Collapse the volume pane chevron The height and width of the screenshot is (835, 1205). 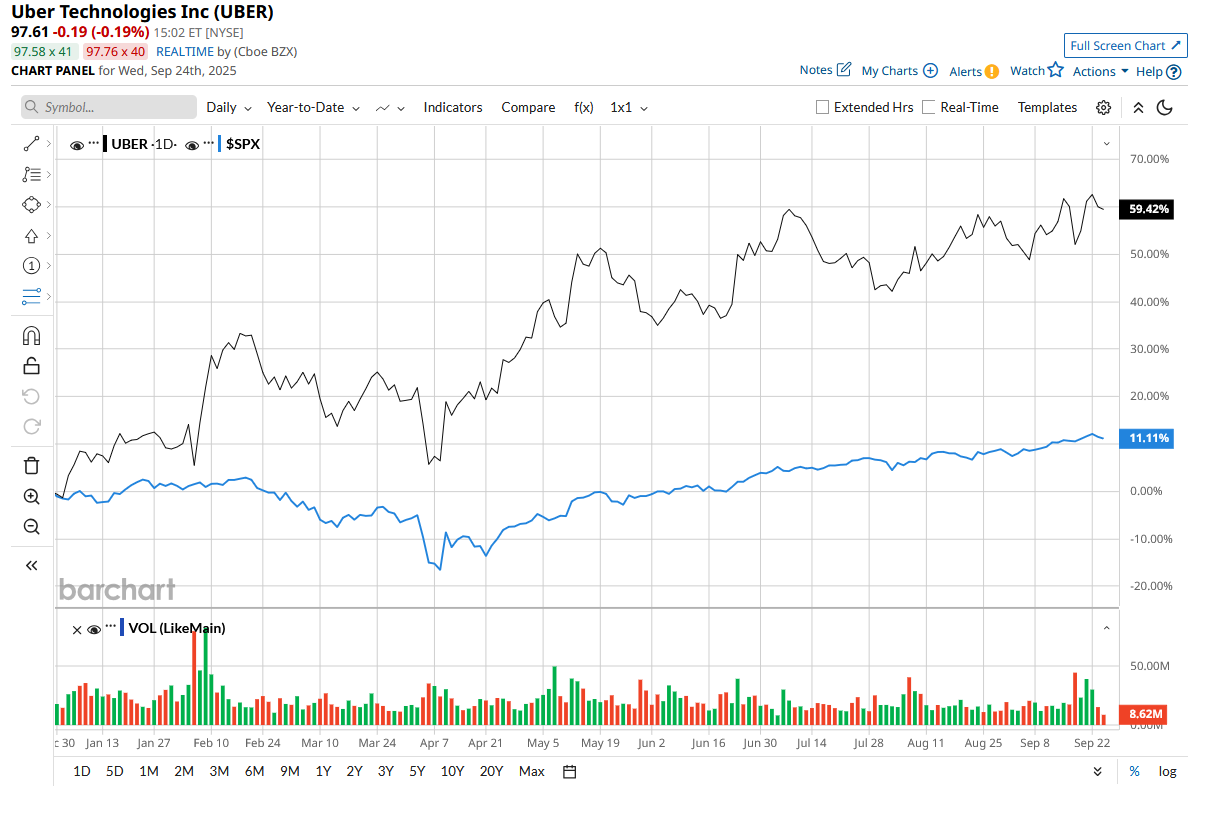(1107, 628)
